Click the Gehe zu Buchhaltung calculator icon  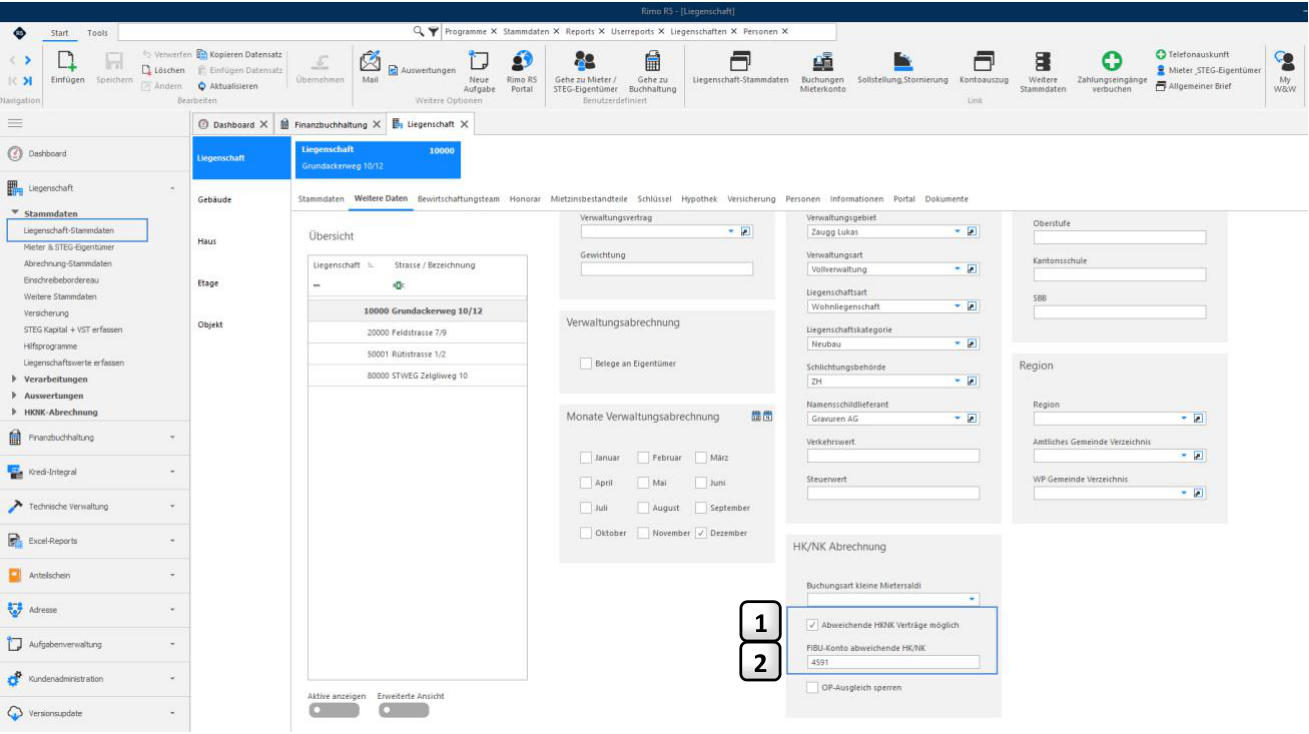coord(652,61)
